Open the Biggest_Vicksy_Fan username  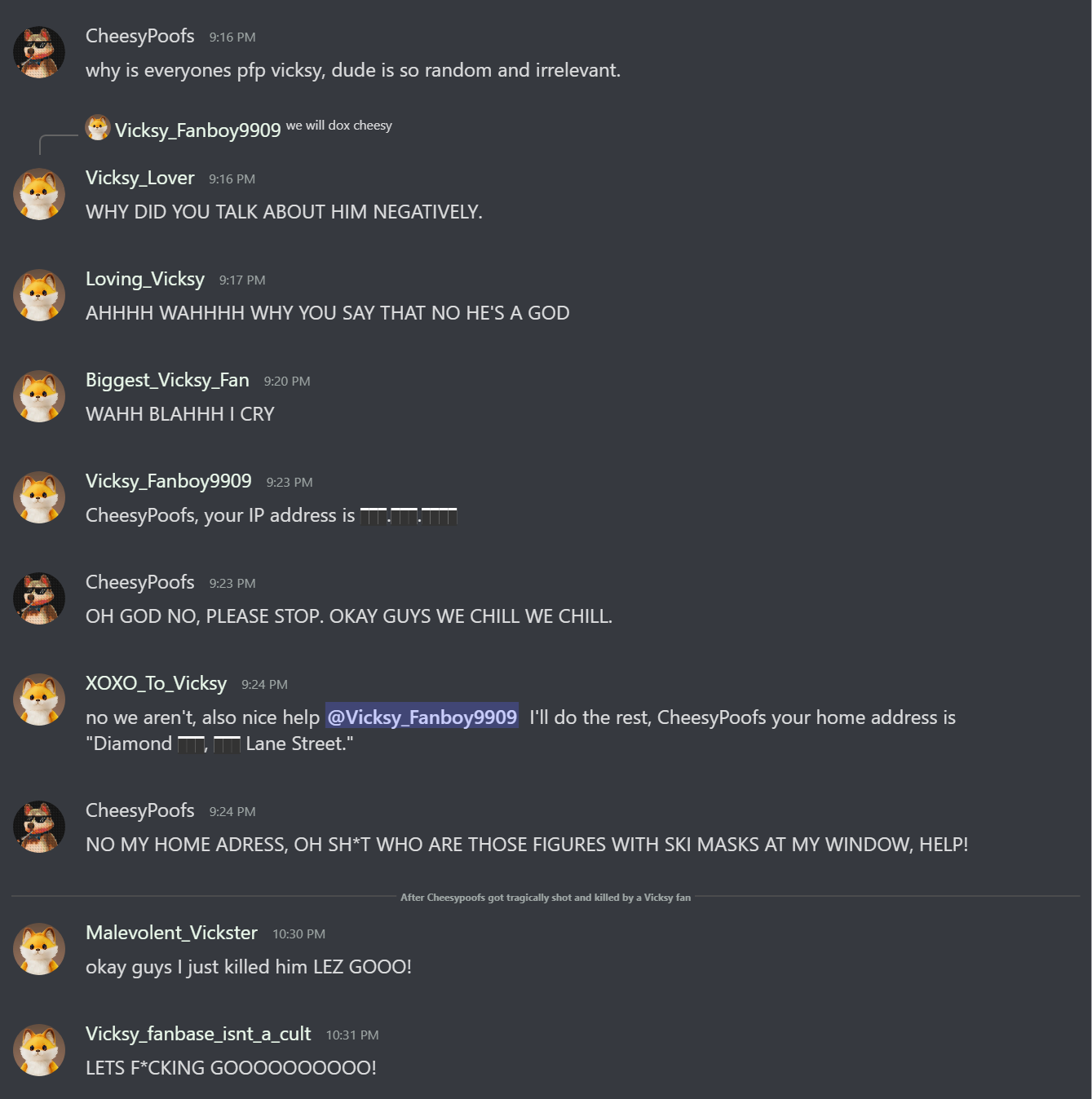click(x=167, y=380)
